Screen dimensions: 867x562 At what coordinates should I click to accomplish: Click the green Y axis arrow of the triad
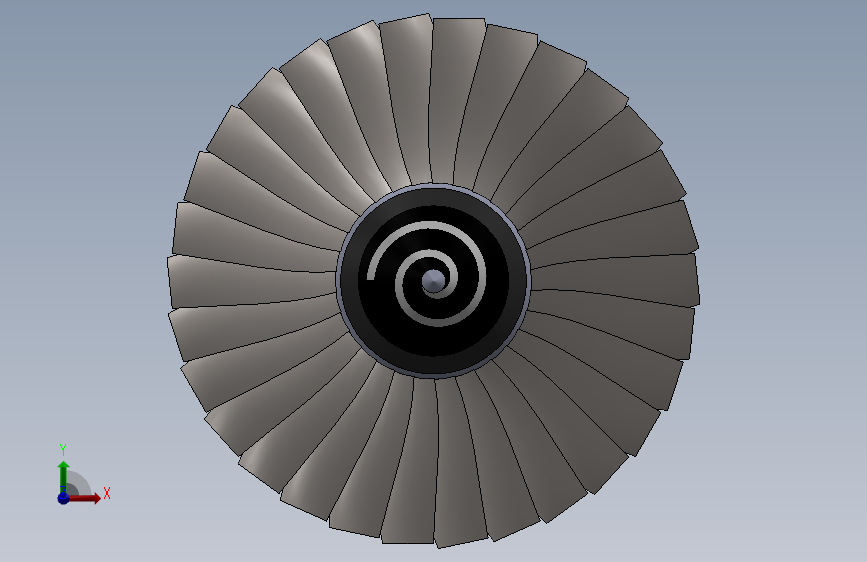tap(64, 476)
